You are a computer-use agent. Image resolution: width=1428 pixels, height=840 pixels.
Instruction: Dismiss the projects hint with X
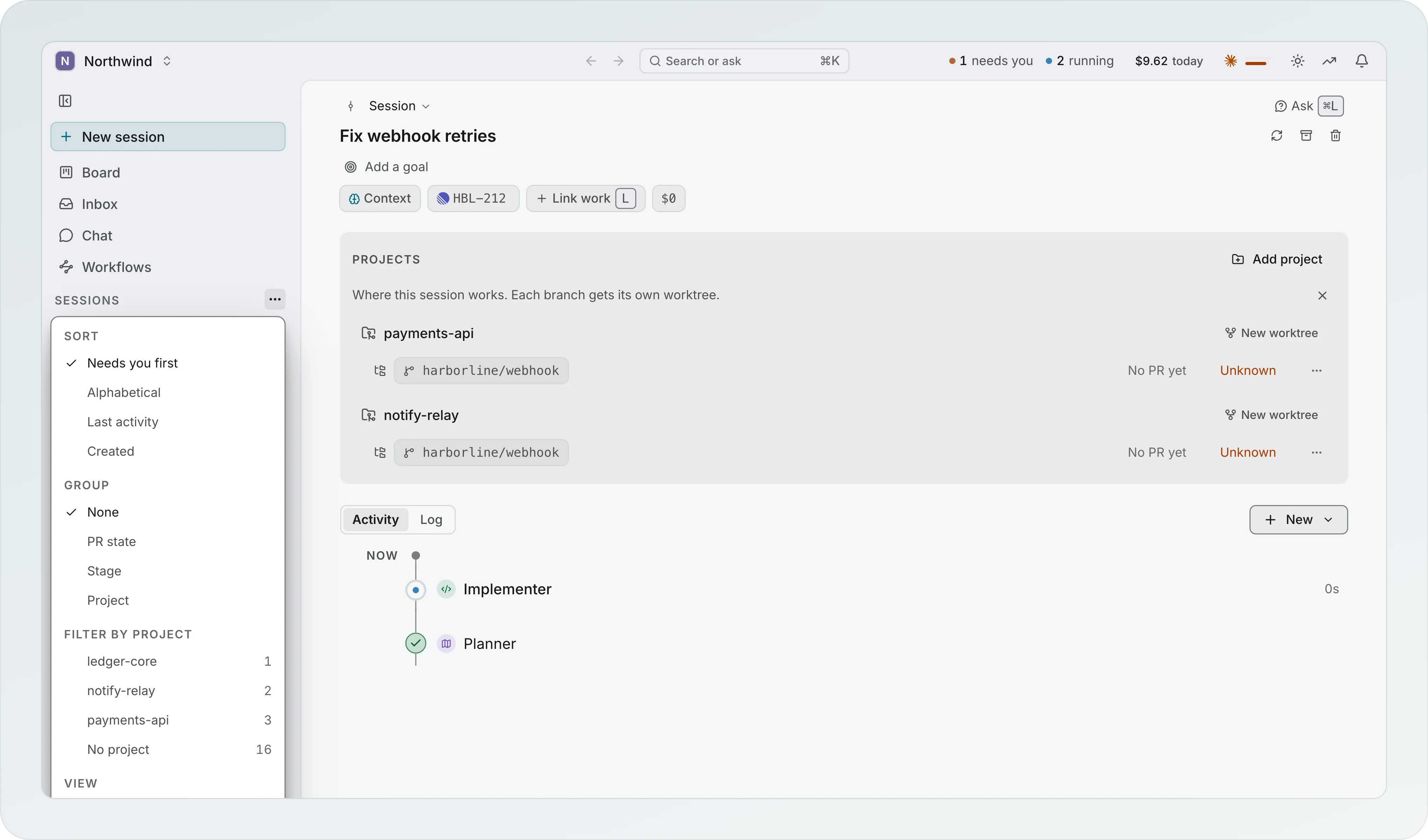pyautogui.click(x=1323, y=295)
